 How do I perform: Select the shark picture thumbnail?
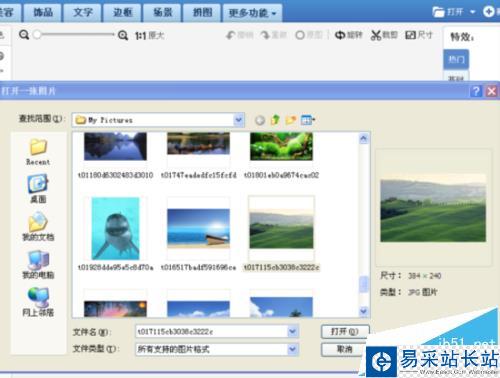[x=115, y=228]
